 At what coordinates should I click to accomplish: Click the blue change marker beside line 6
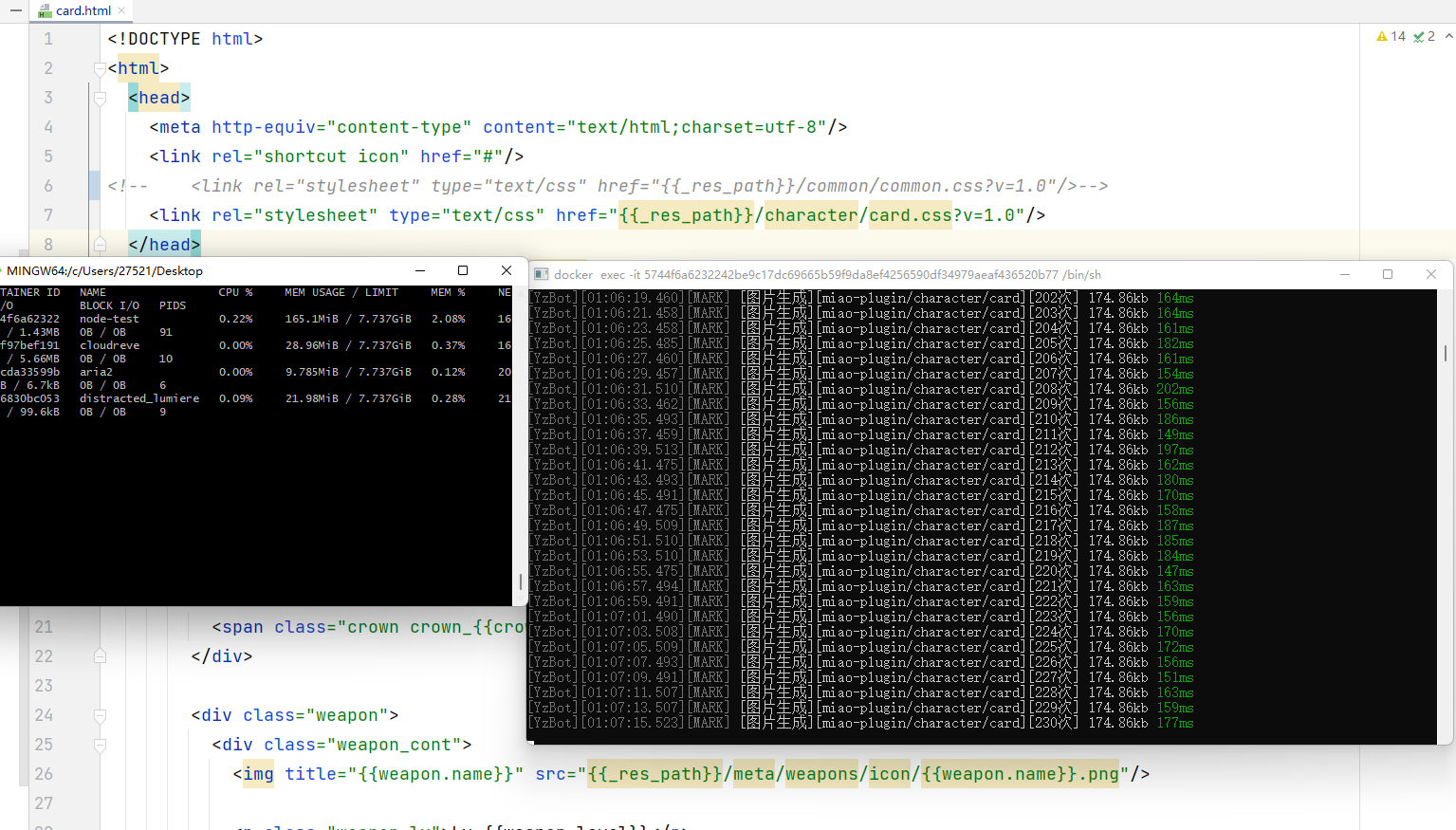pyautogui.click(x=95, y=186)
